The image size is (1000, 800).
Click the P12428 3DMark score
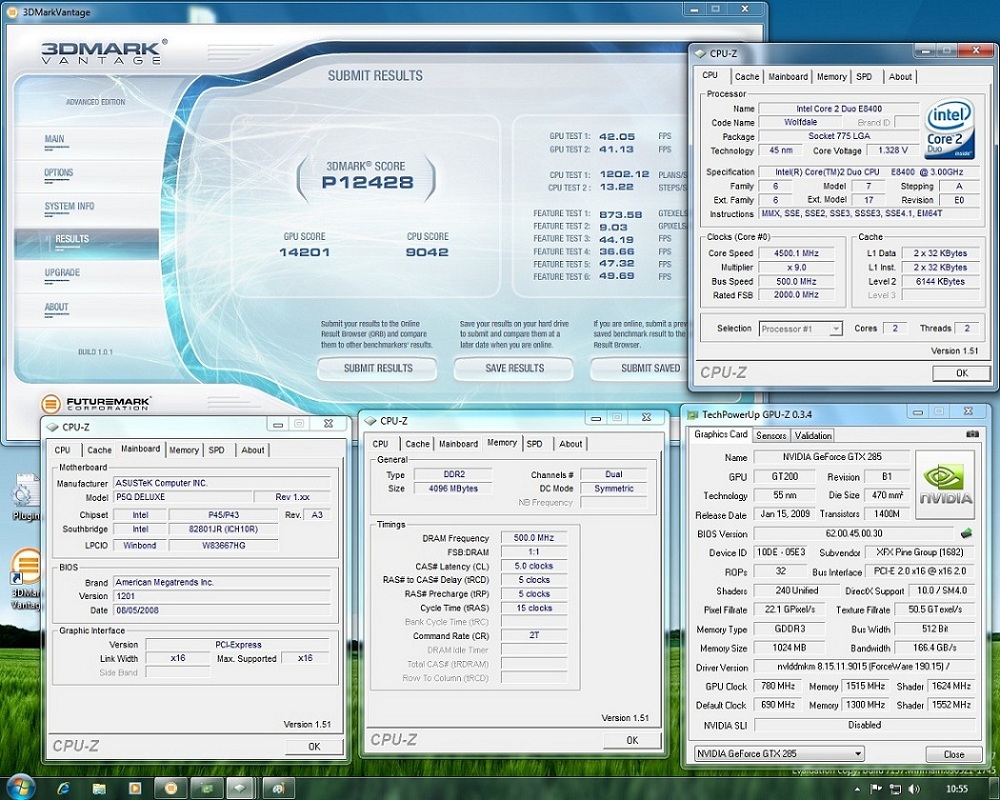tap(367, 182)
